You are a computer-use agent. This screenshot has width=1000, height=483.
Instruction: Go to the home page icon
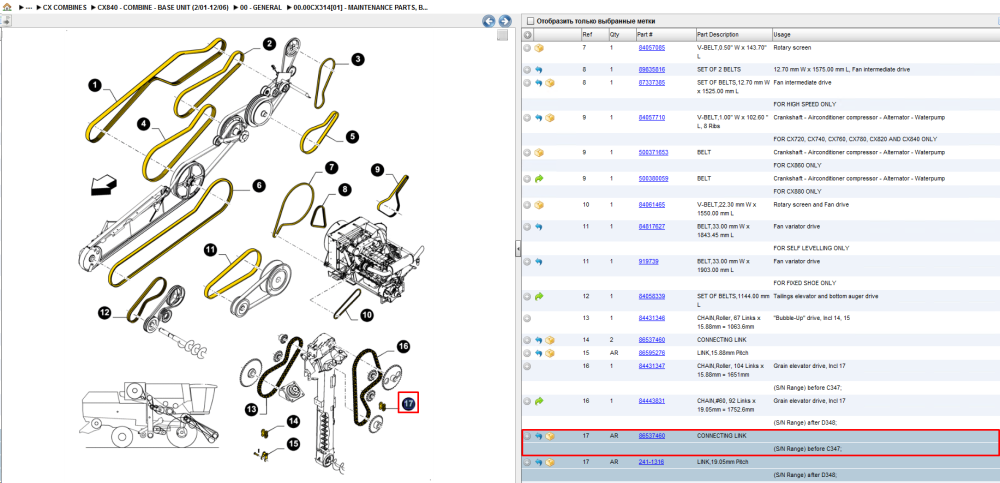[x=7, y=7]
